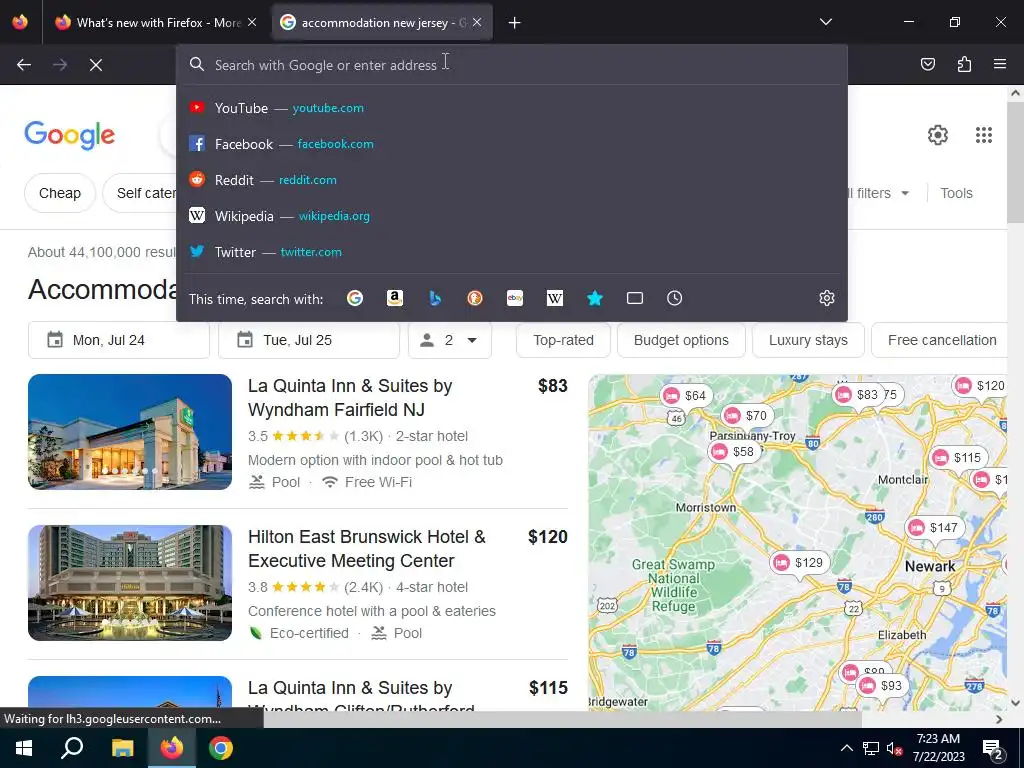This screenshot has width=1024, height=768.
Task: Click the $58 hotel map pin
Action: [x=735, y=451]
